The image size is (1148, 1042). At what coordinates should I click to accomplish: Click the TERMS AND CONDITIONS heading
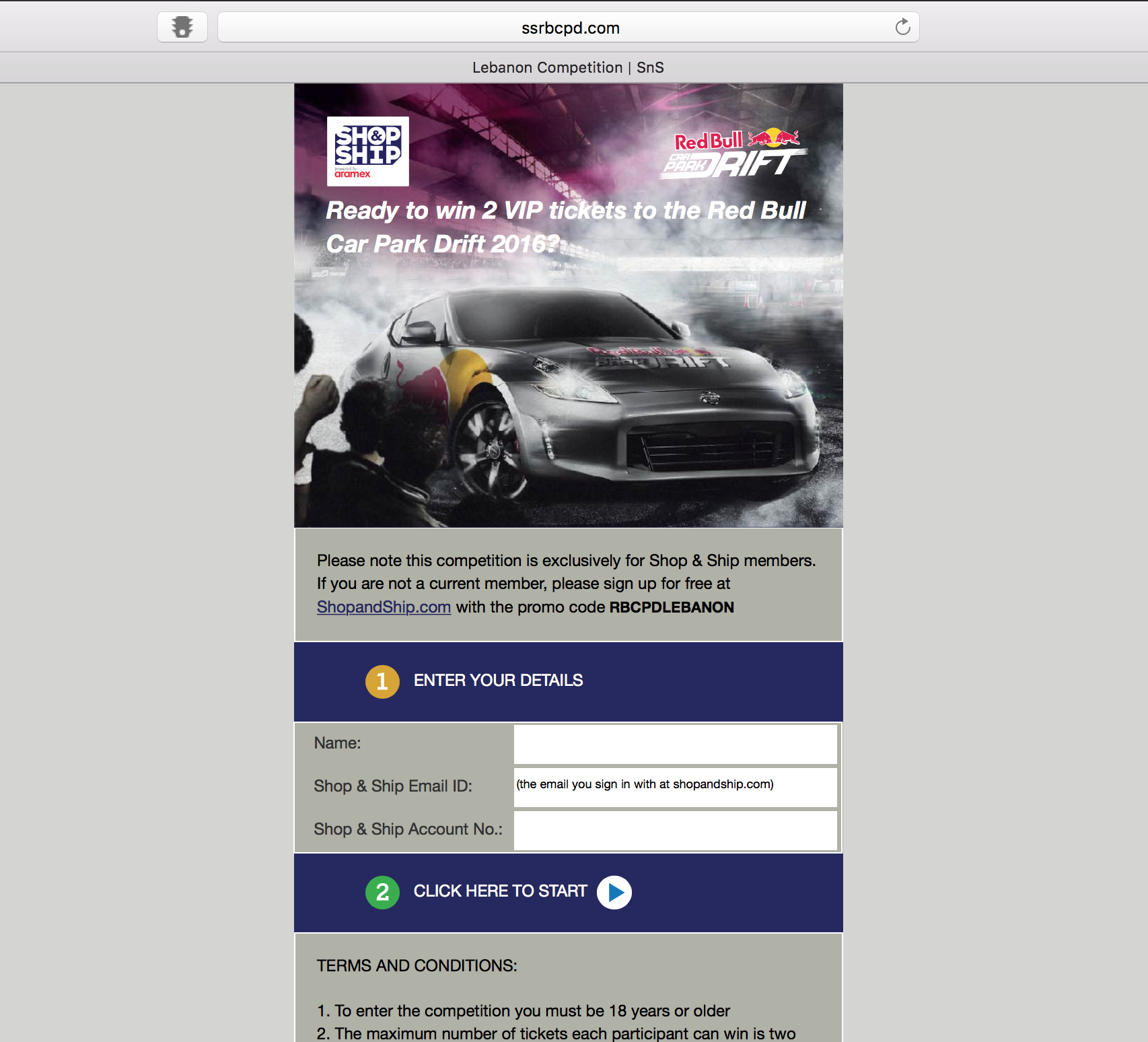point(417,966)
